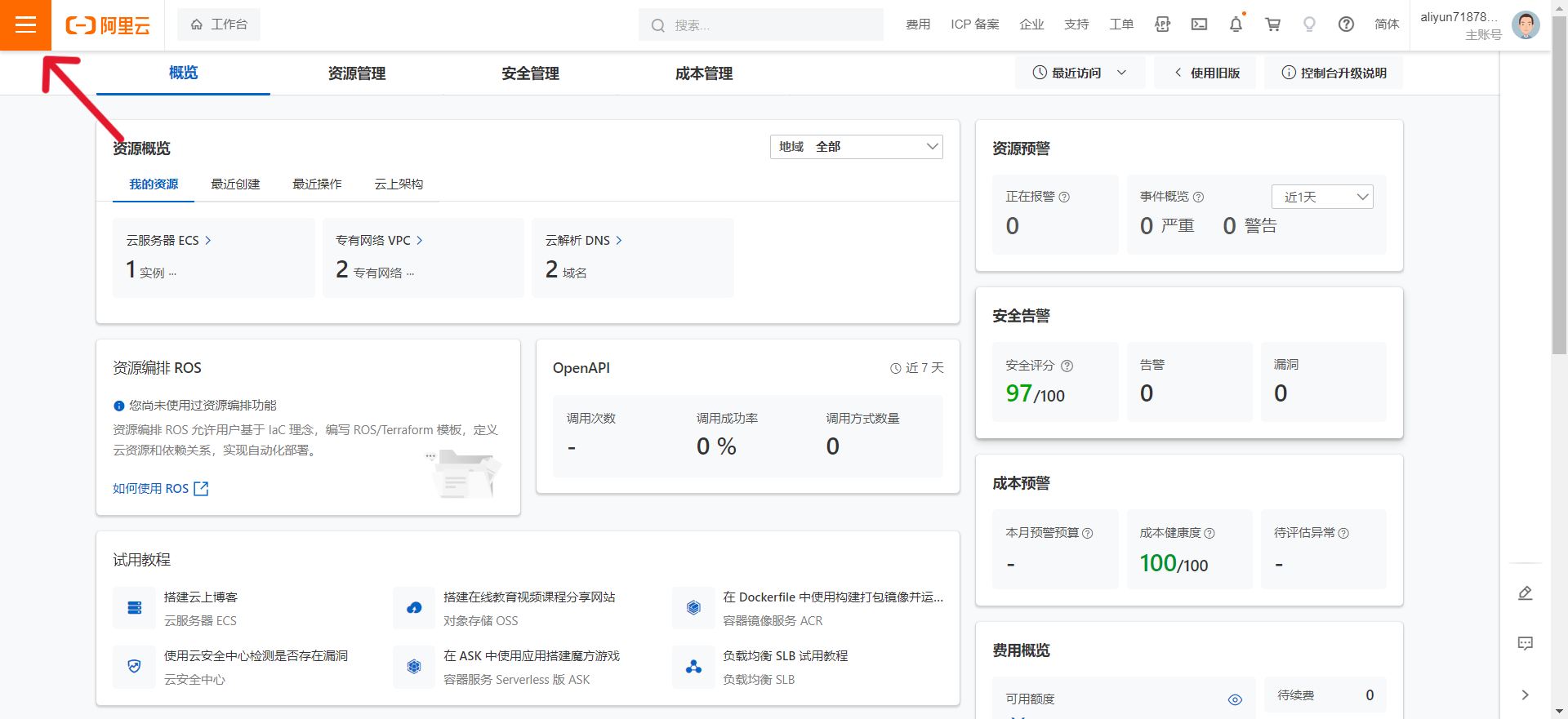Open the 搭建云上博客 tutorial
Viewport: 1568px width, 719px height.
(201, 597)
